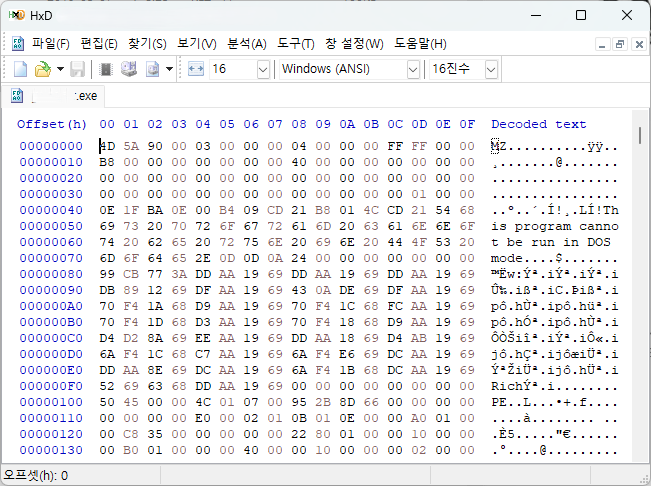Click the Open RAM memory chip icon
651x486 pixels.
106,69
